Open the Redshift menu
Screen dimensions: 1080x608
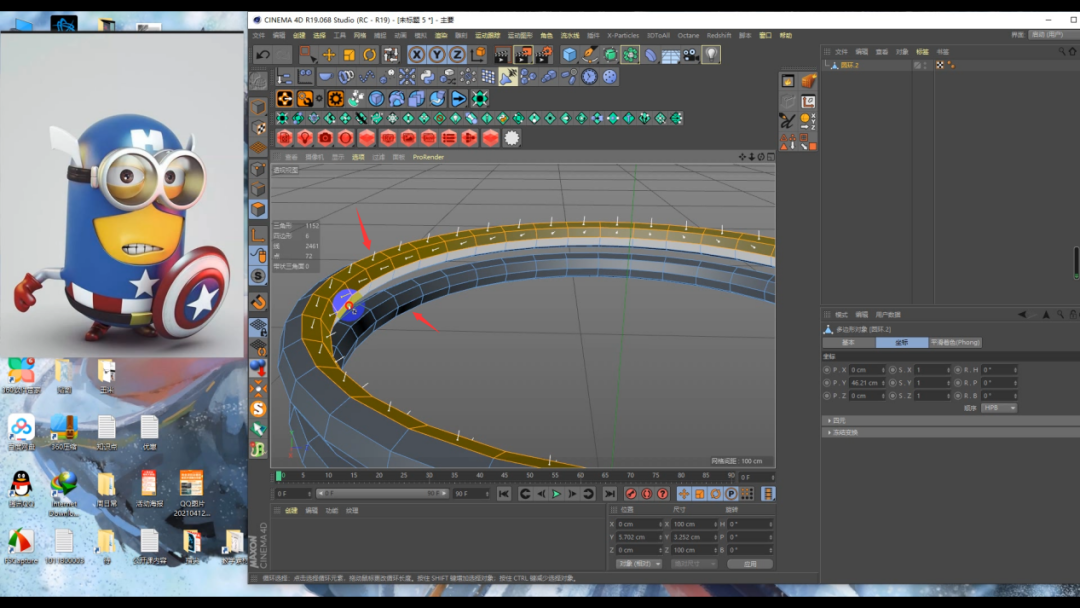(719, 35)
